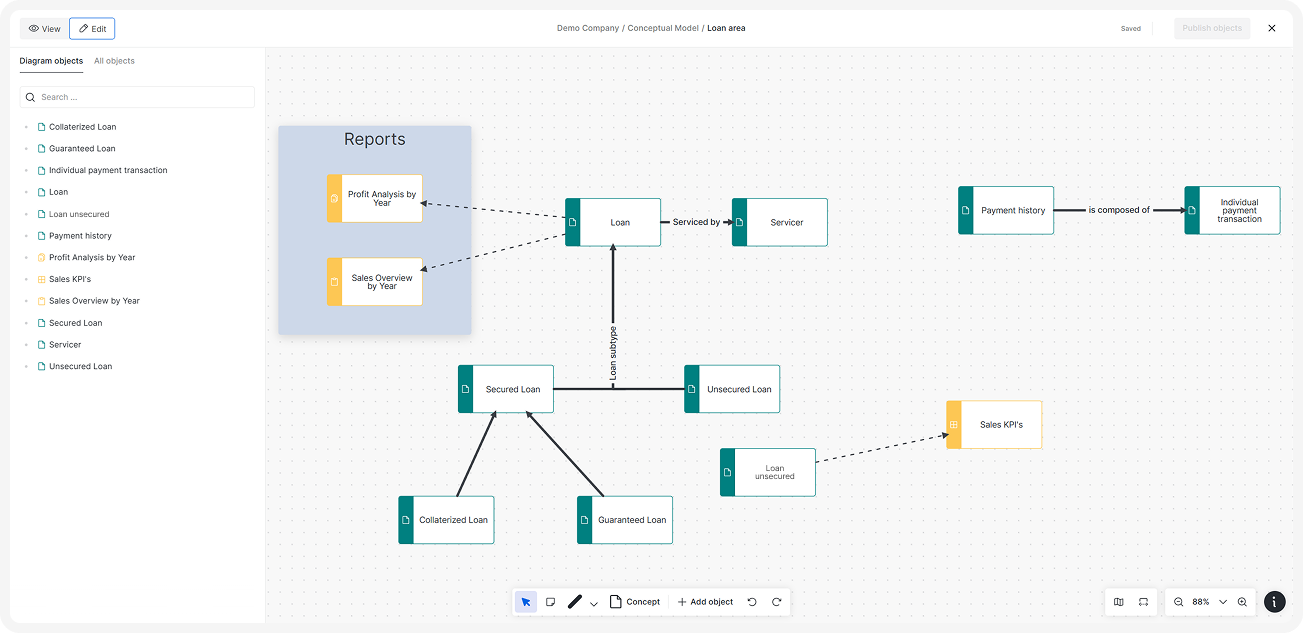Image resolution: width=1303 pixels, height=633 pixels.
Task: Click the sidebar search field
Action: tap(137, 97)
